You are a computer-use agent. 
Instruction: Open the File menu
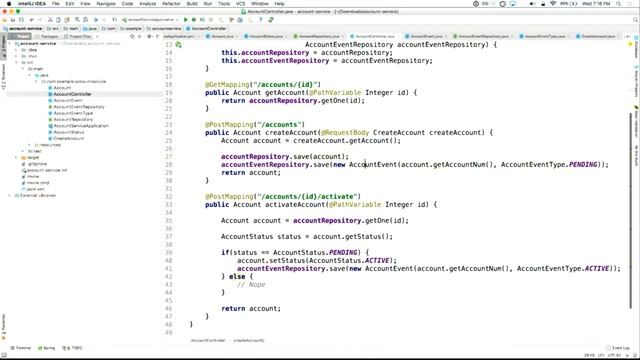click(x=56, y=4)
